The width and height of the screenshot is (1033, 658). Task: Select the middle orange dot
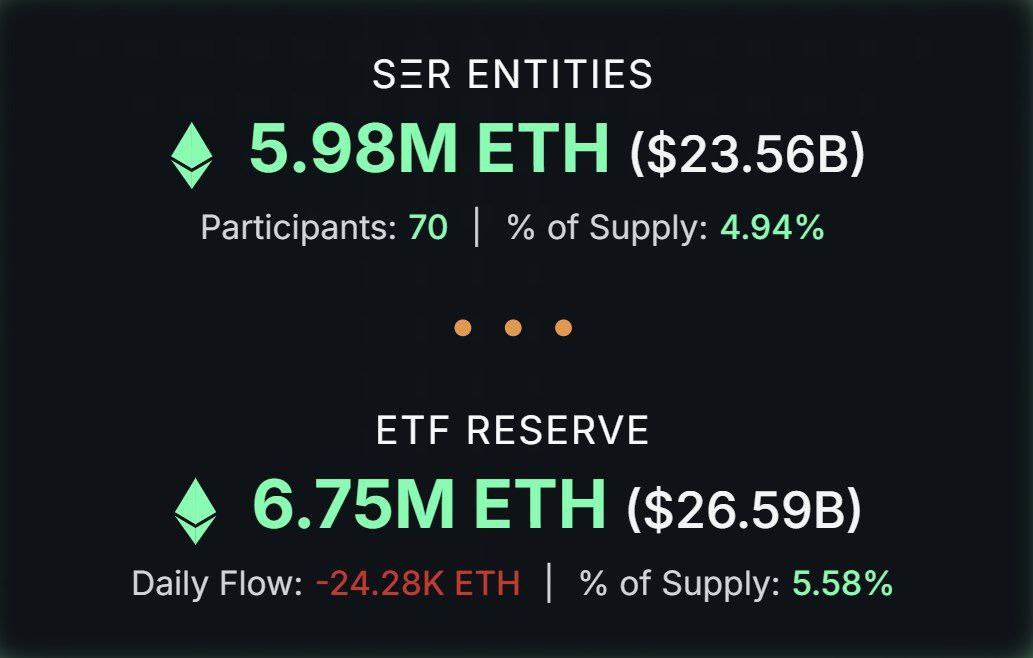click(513, 327)
